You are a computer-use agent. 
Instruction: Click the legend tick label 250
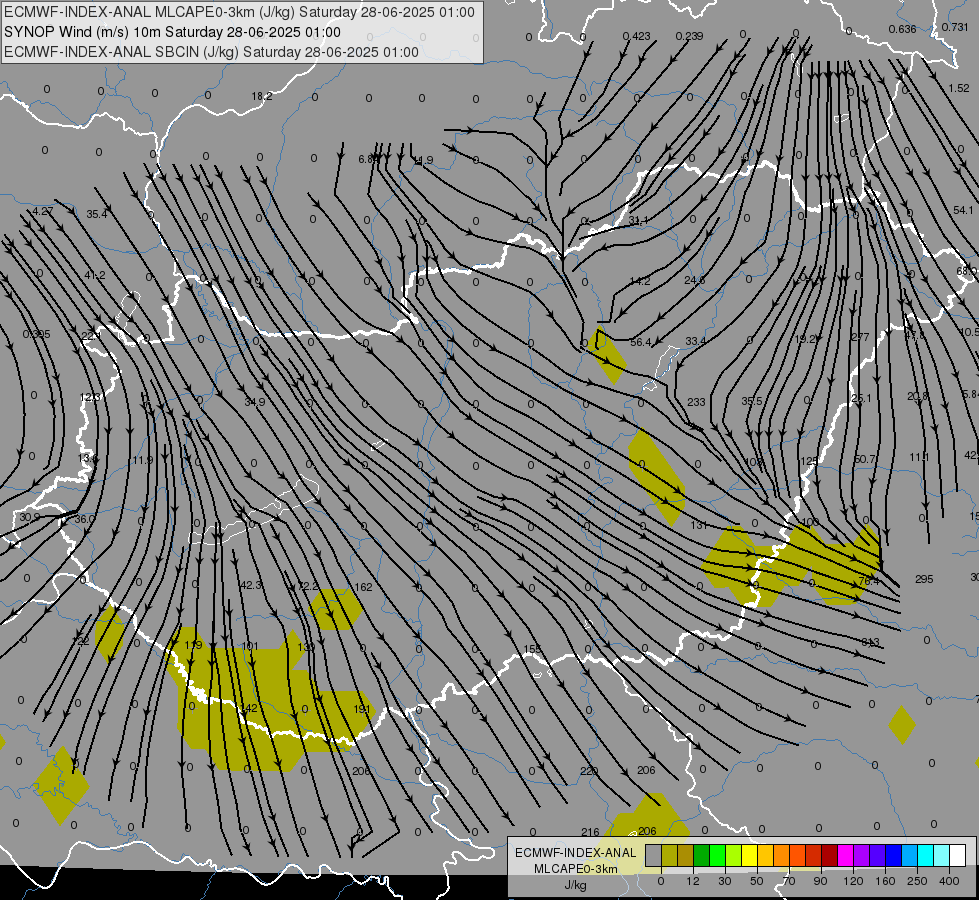[x=917, y=881]
